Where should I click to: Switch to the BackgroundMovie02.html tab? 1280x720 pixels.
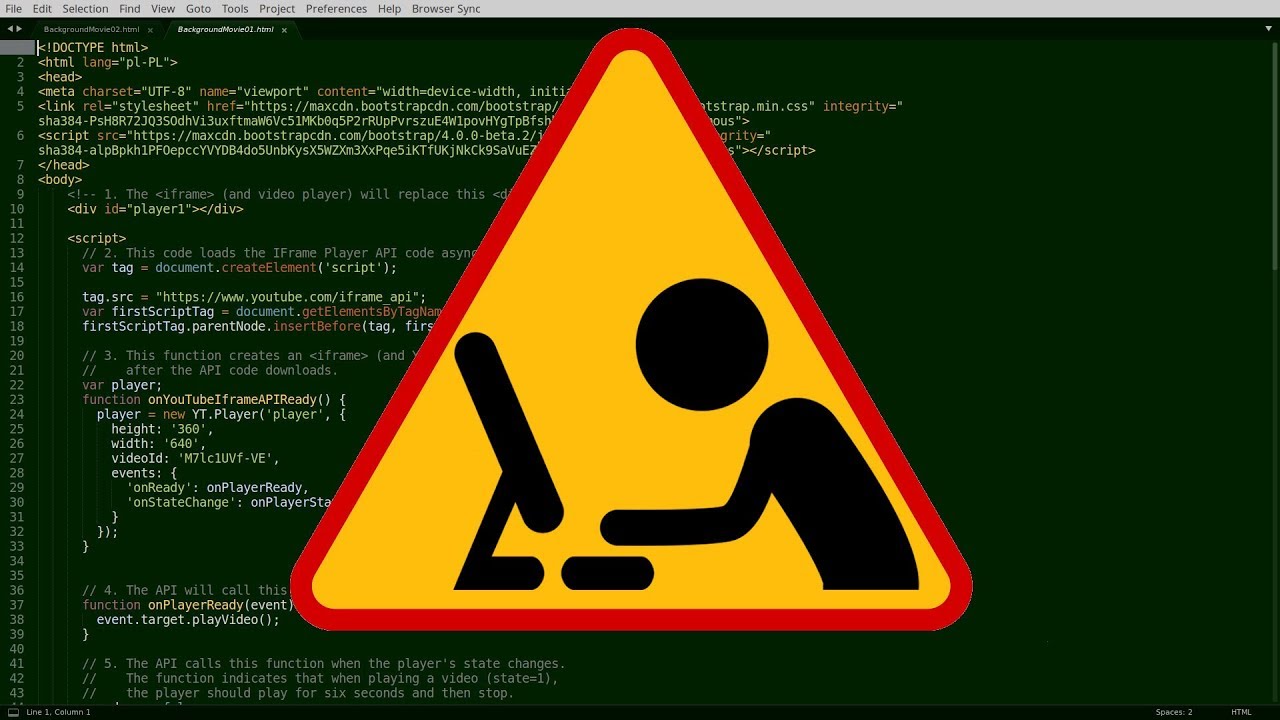point(91,29)
